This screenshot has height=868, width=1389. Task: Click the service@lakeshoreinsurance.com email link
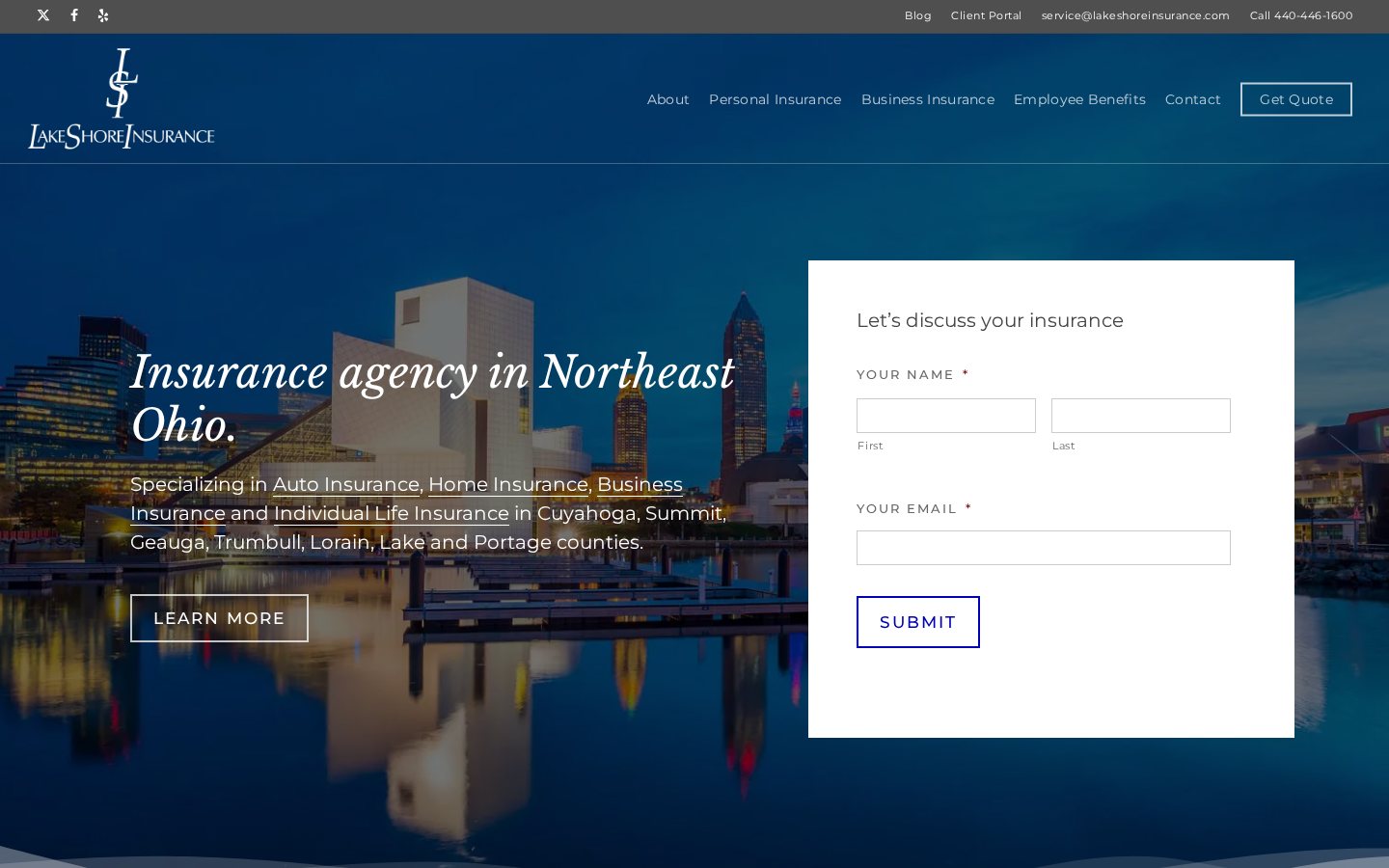point(1135,15)
